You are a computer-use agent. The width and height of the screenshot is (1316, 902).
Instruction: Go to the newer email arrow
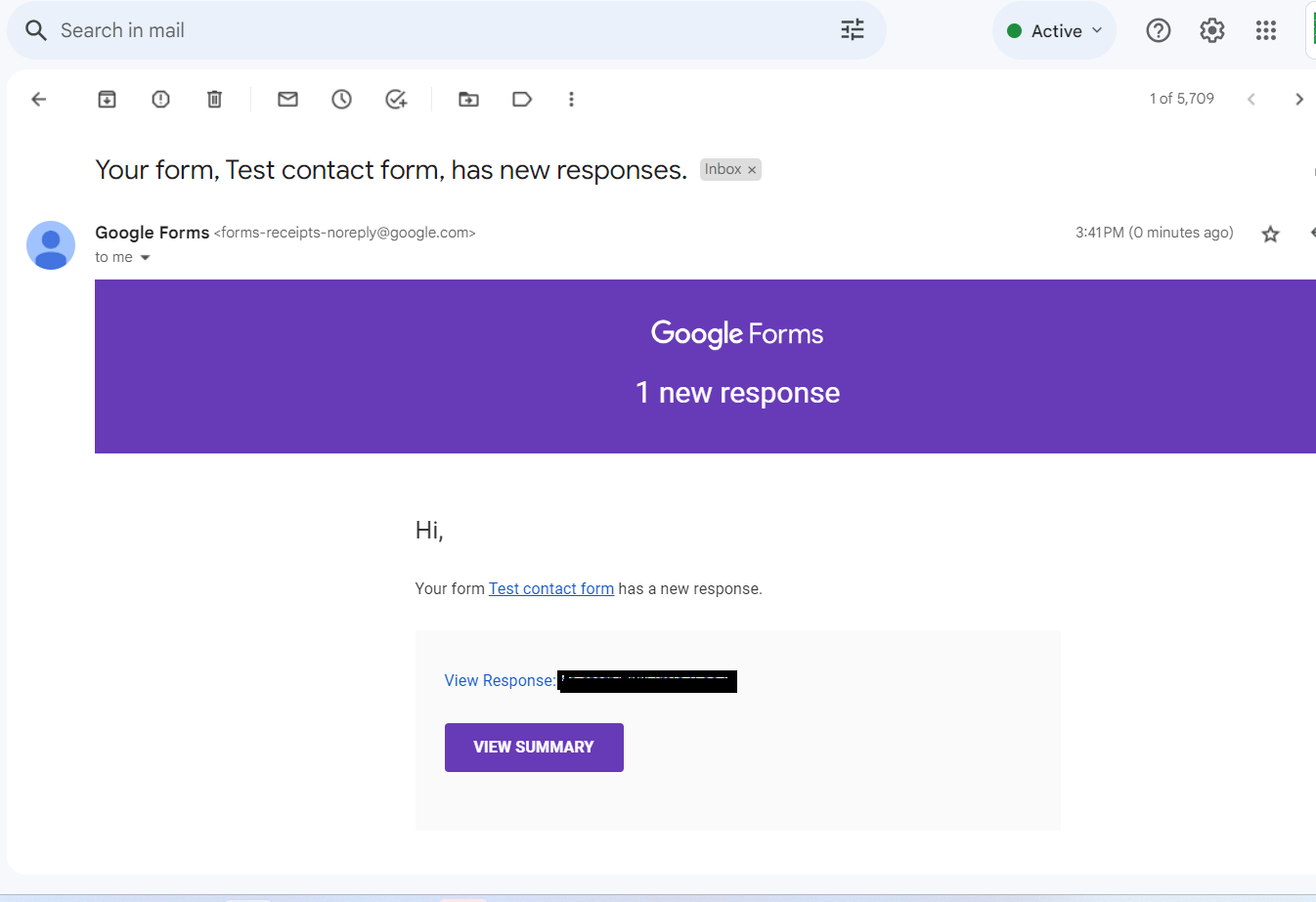pyautogui.click(x=1250, y=99)
